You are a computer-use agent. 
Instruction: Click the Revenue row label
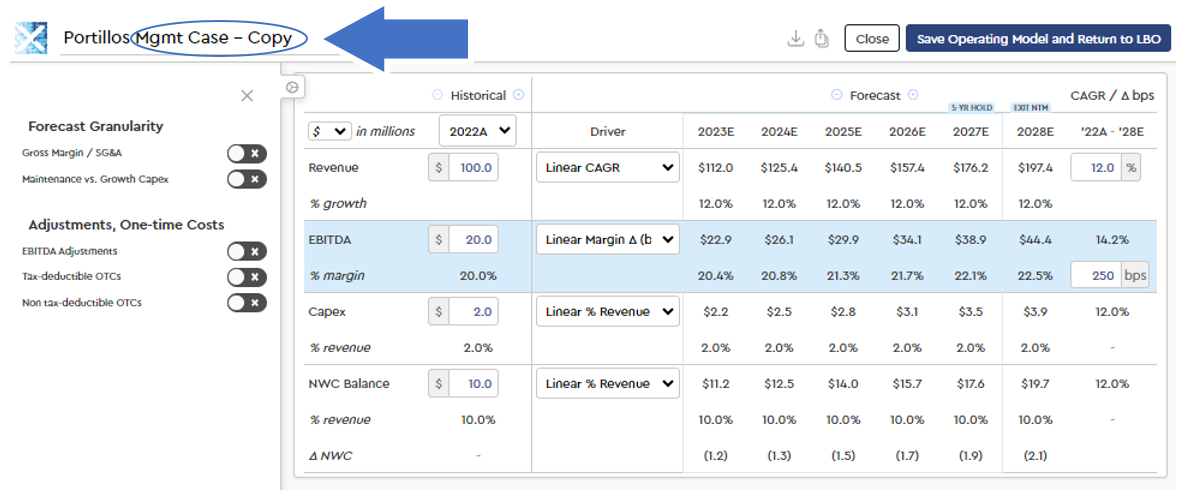(x=332, y=167)
